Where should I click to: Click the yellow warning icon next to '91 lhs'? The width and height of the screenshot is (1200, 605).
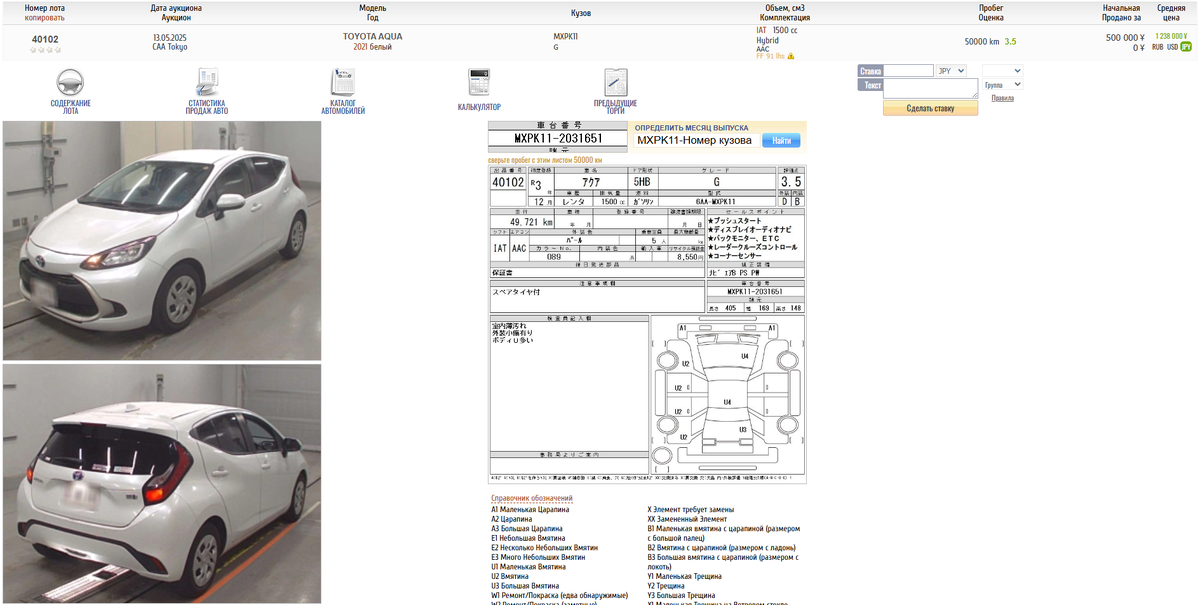pos(790,56)
